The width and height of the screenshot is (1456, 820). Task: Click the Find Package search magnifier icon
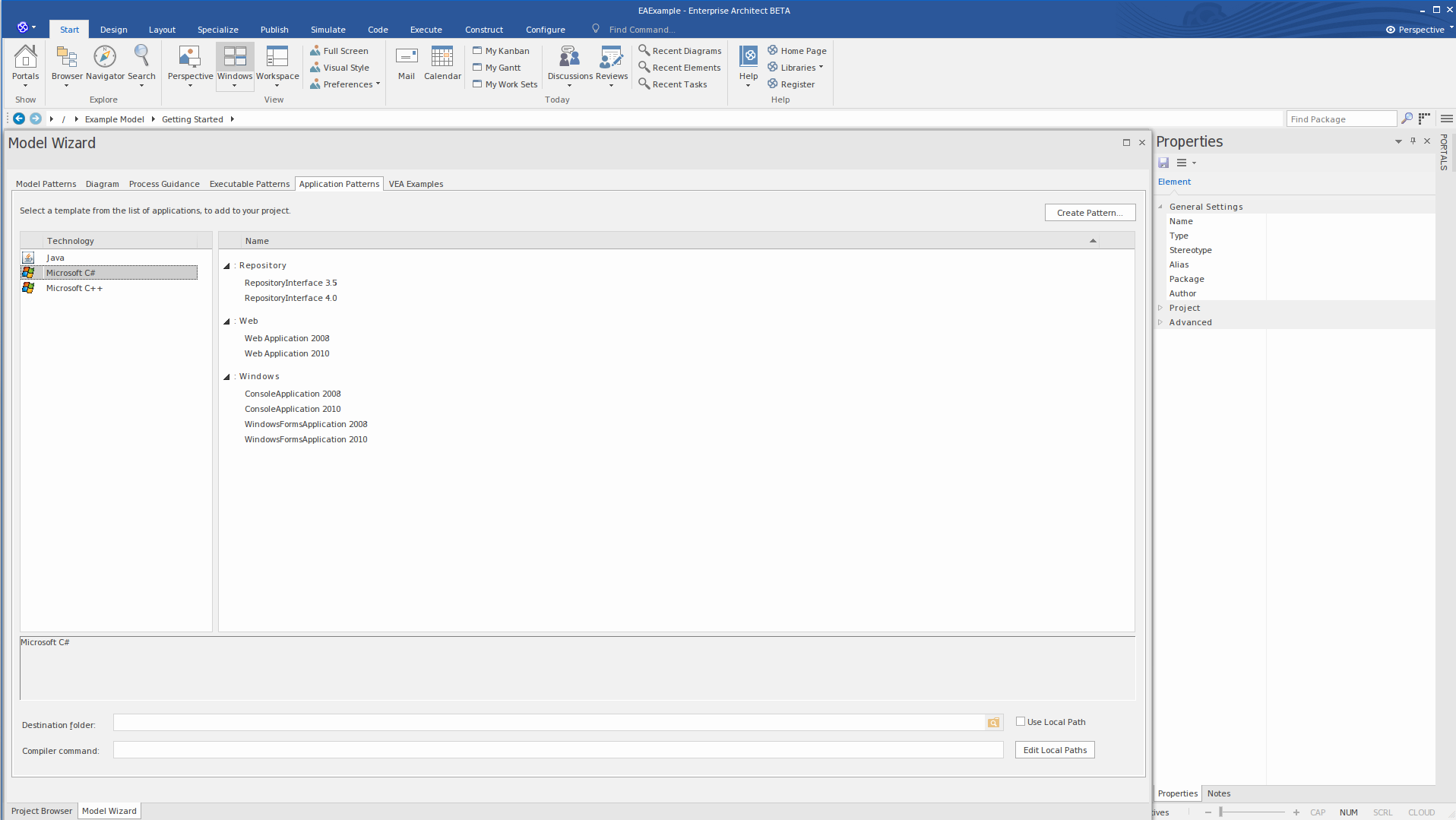click(x=1407, y=119)
